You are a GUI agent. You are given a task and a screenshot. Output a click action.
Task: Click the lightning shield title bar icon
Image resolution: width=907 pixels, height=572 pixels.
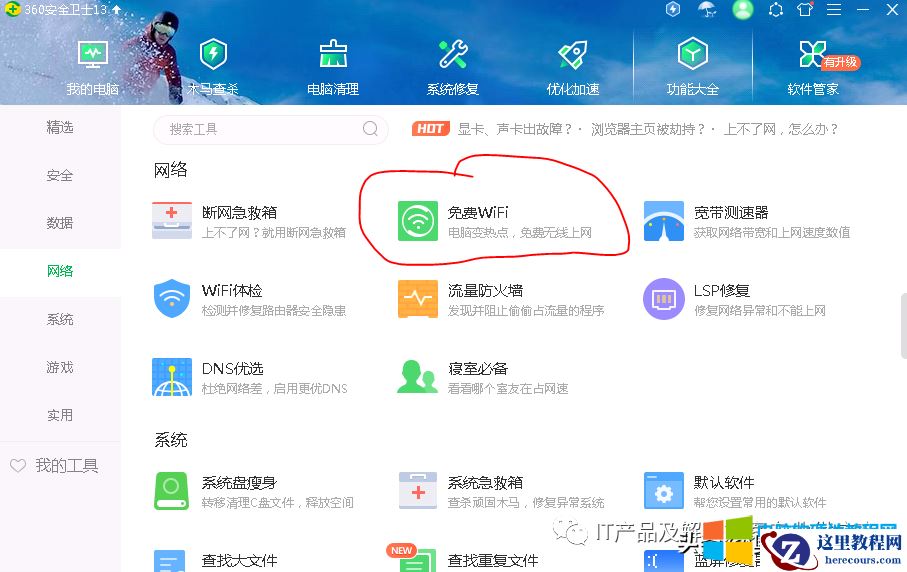(673, 9)
